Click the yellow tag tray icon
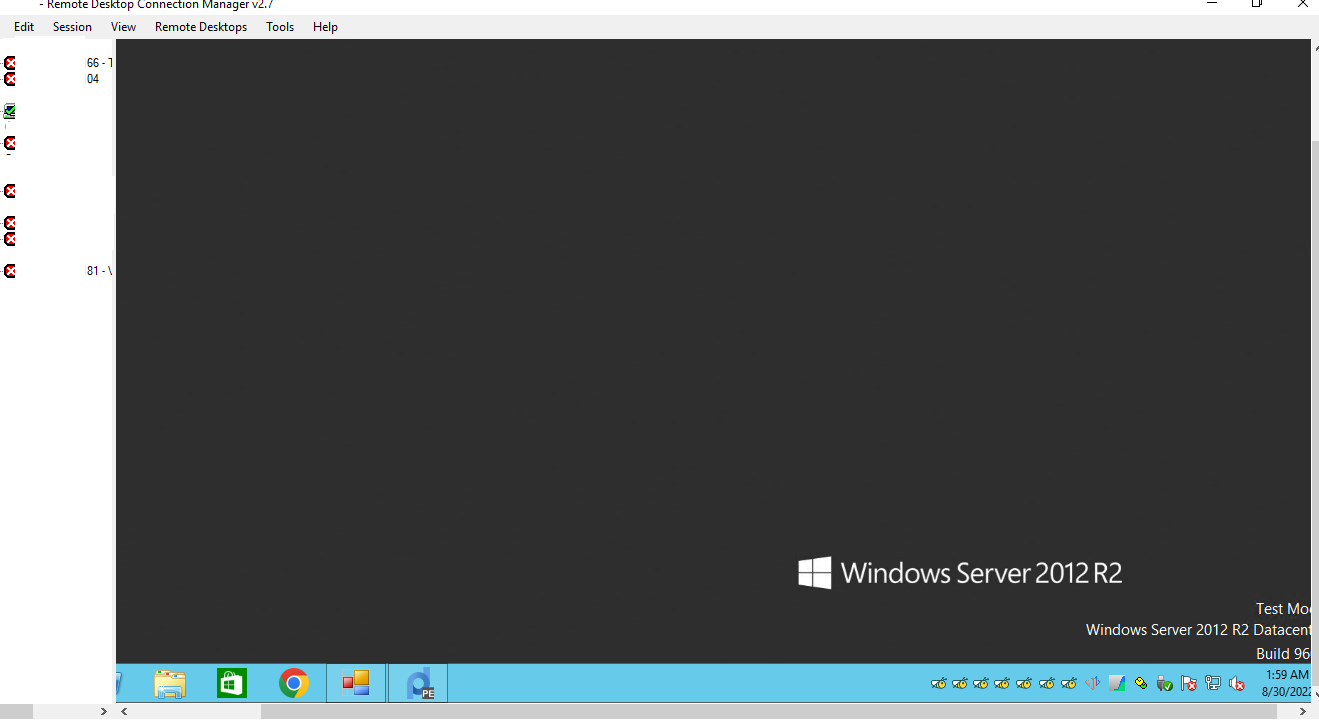Screen dimensions: 1319x721 tap(1141, 683)
